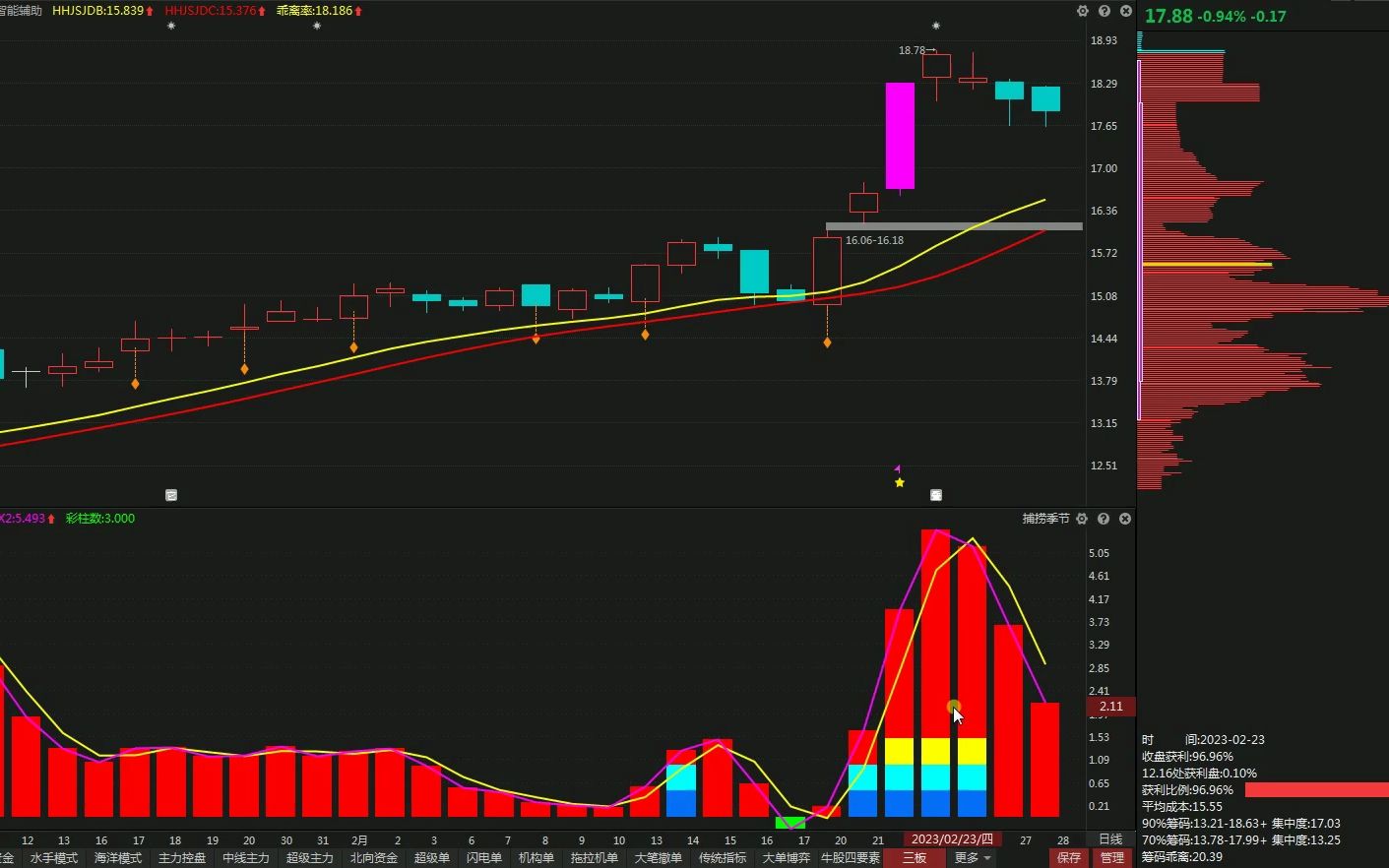Select the 大单博弈 tab

(x=787, y=858)
